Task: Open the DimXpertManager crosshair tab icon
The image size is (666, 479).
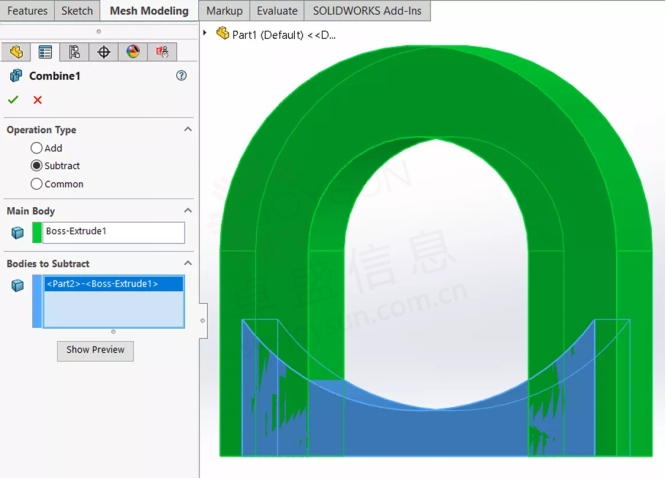Action: click(104, 52)
